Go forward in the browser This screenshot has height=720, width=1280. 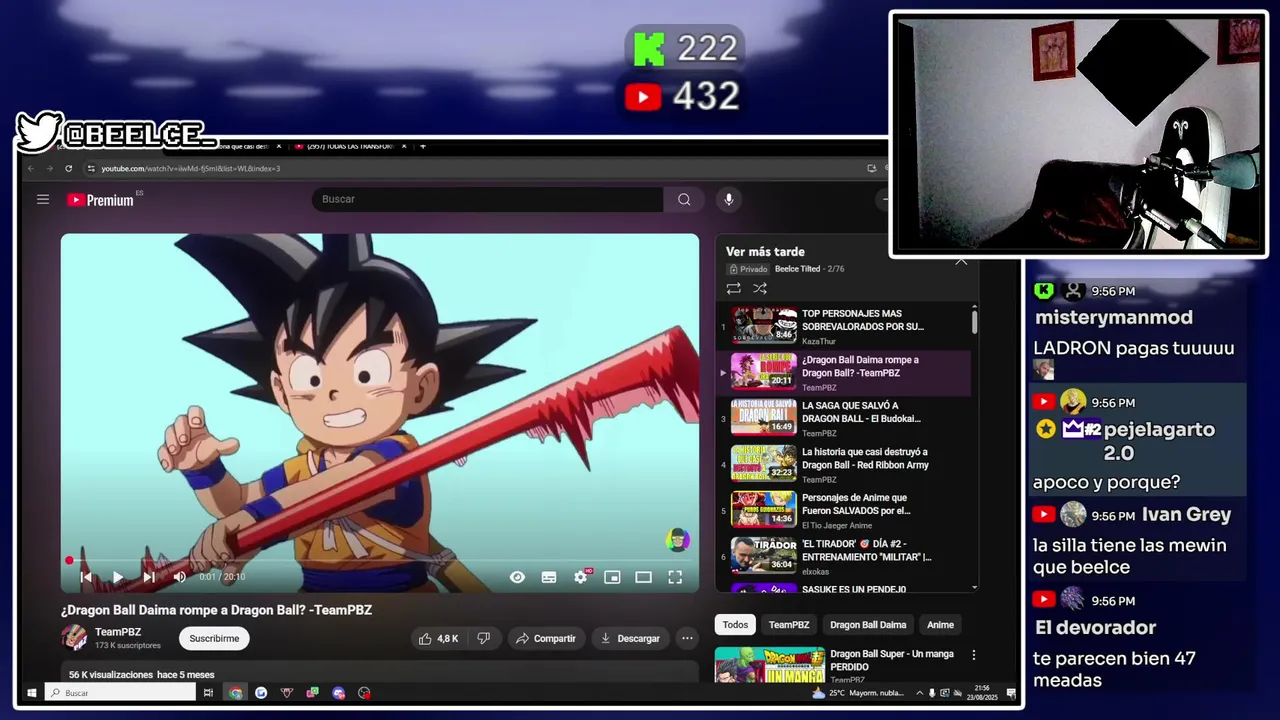pos(49,169)
